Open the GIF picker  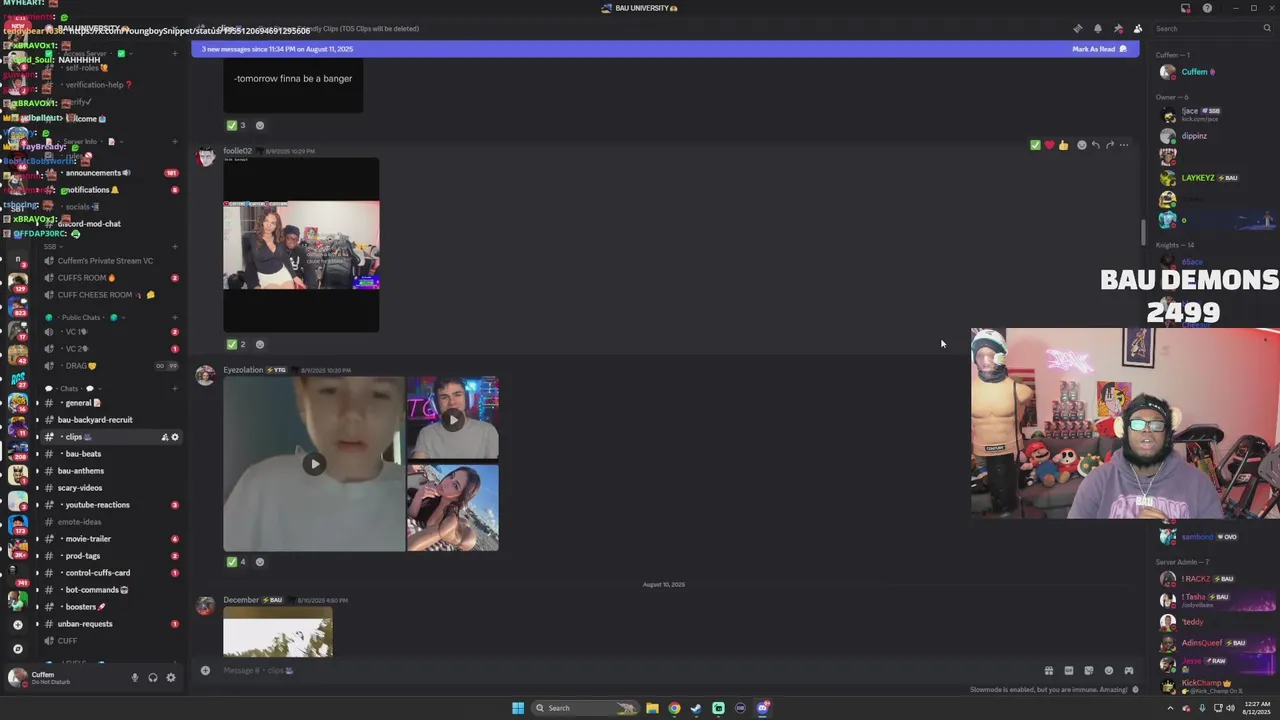click(x=1069, y=670)
